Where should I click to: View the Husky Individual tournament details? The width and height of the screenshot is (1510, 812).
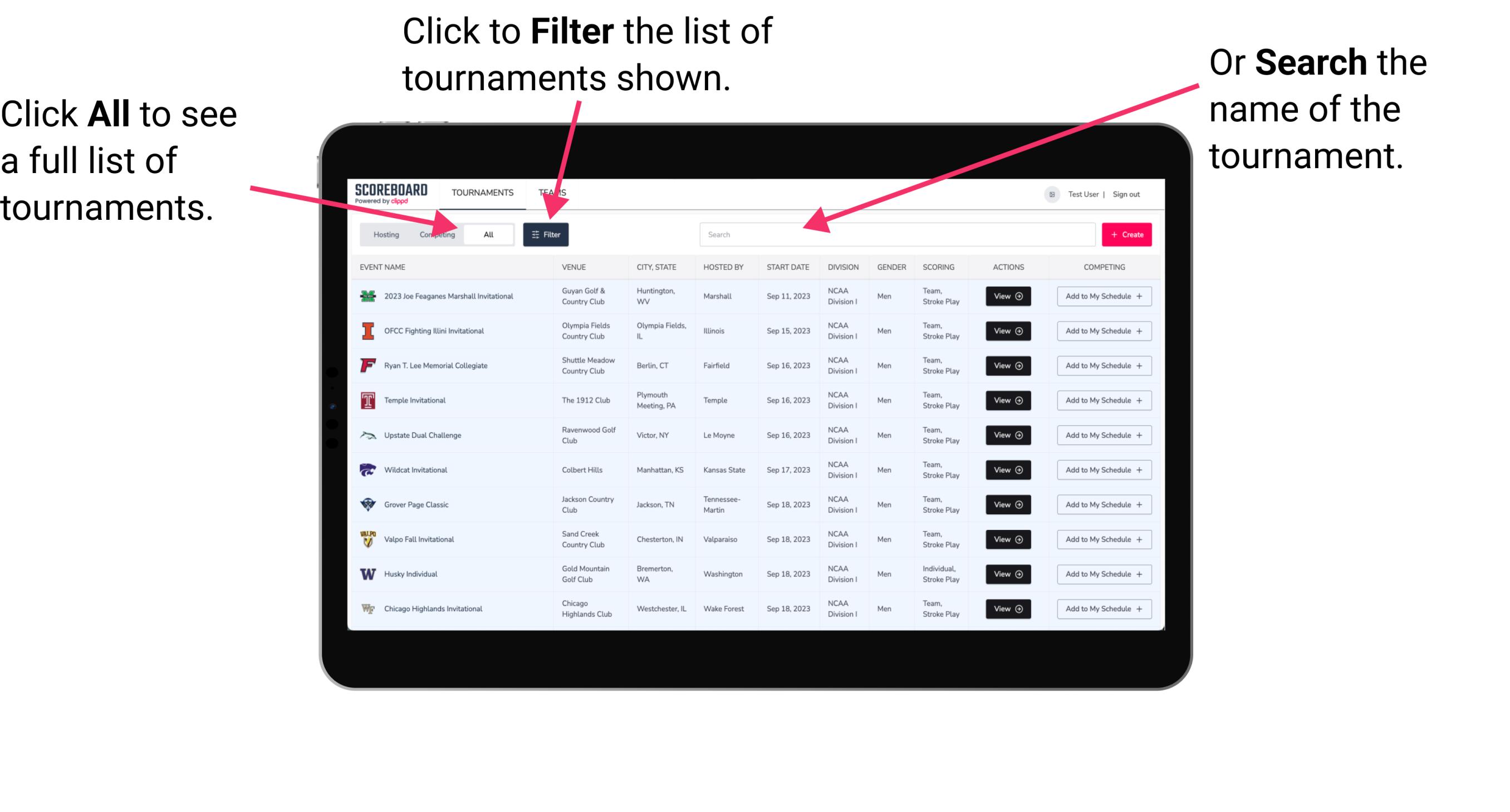pos(1005,574)
